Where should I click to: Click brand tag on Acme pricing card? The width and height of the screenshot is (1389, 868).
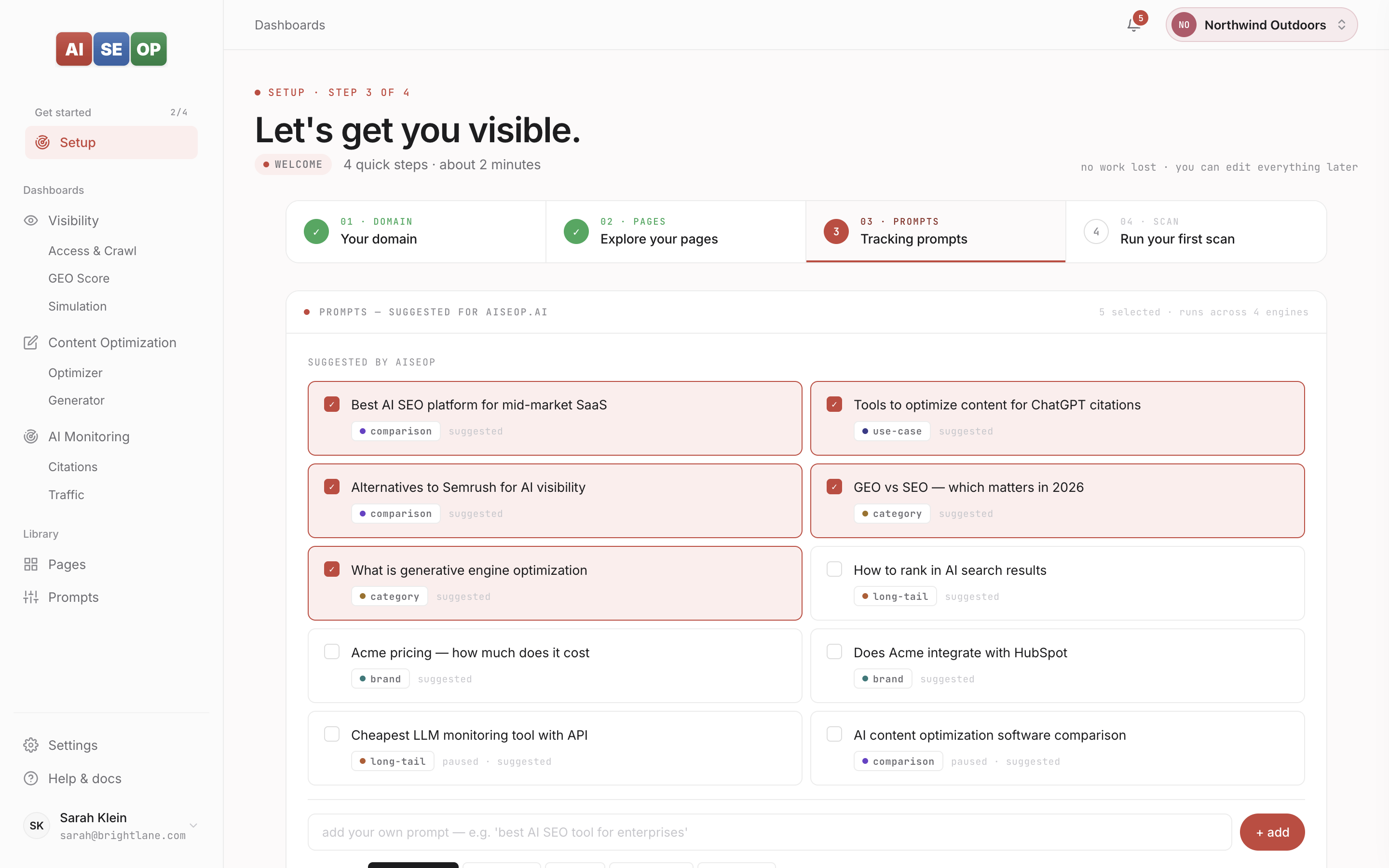tap(380, 678)
